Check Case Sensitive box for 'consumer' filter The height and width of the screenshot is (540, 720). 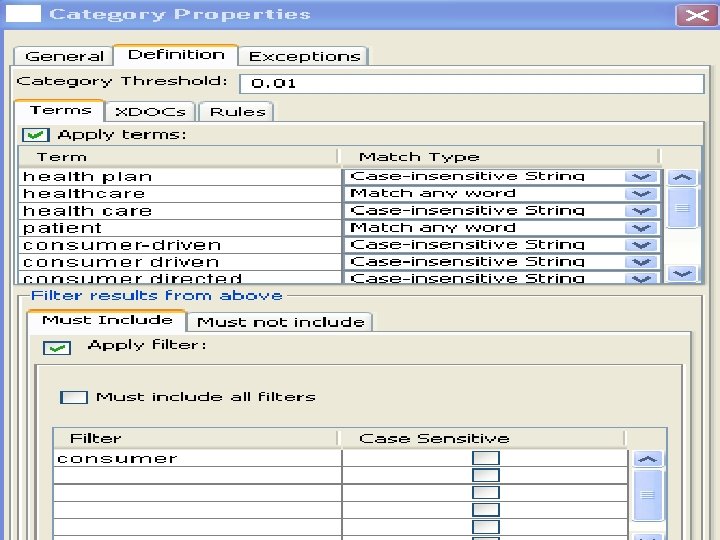click(x=486, y=458)
